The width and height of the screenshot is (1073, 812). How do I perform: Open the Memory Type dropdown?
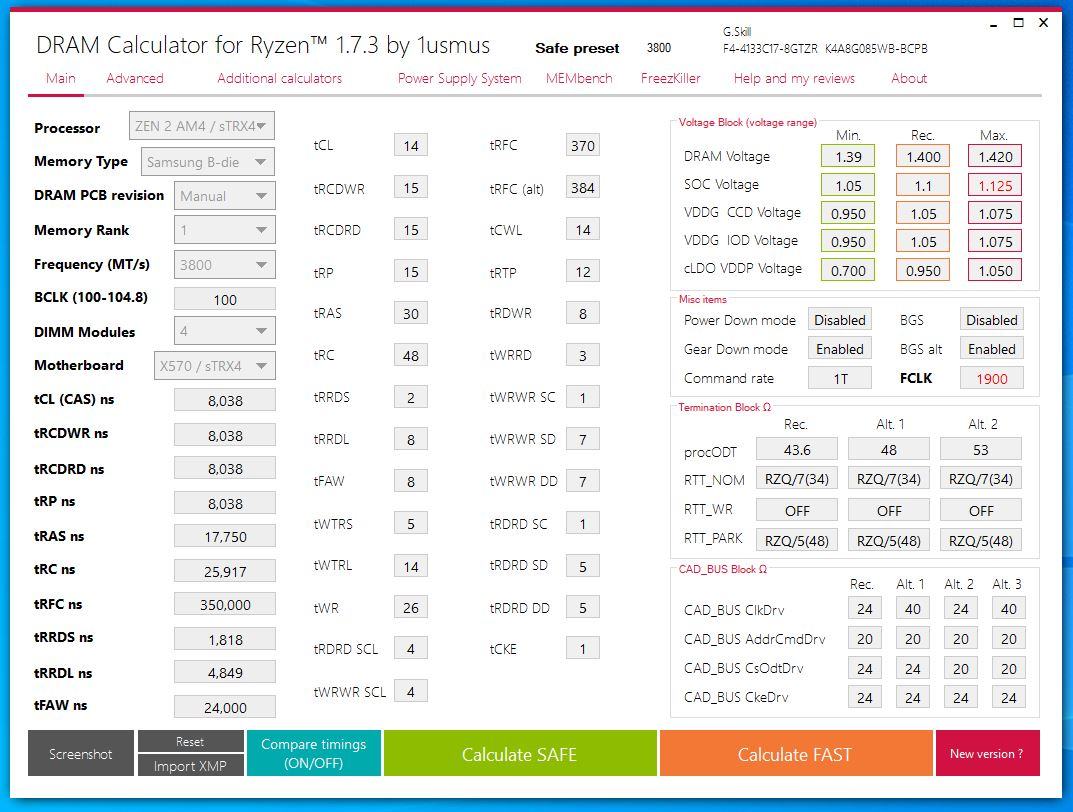click(208, 162)
